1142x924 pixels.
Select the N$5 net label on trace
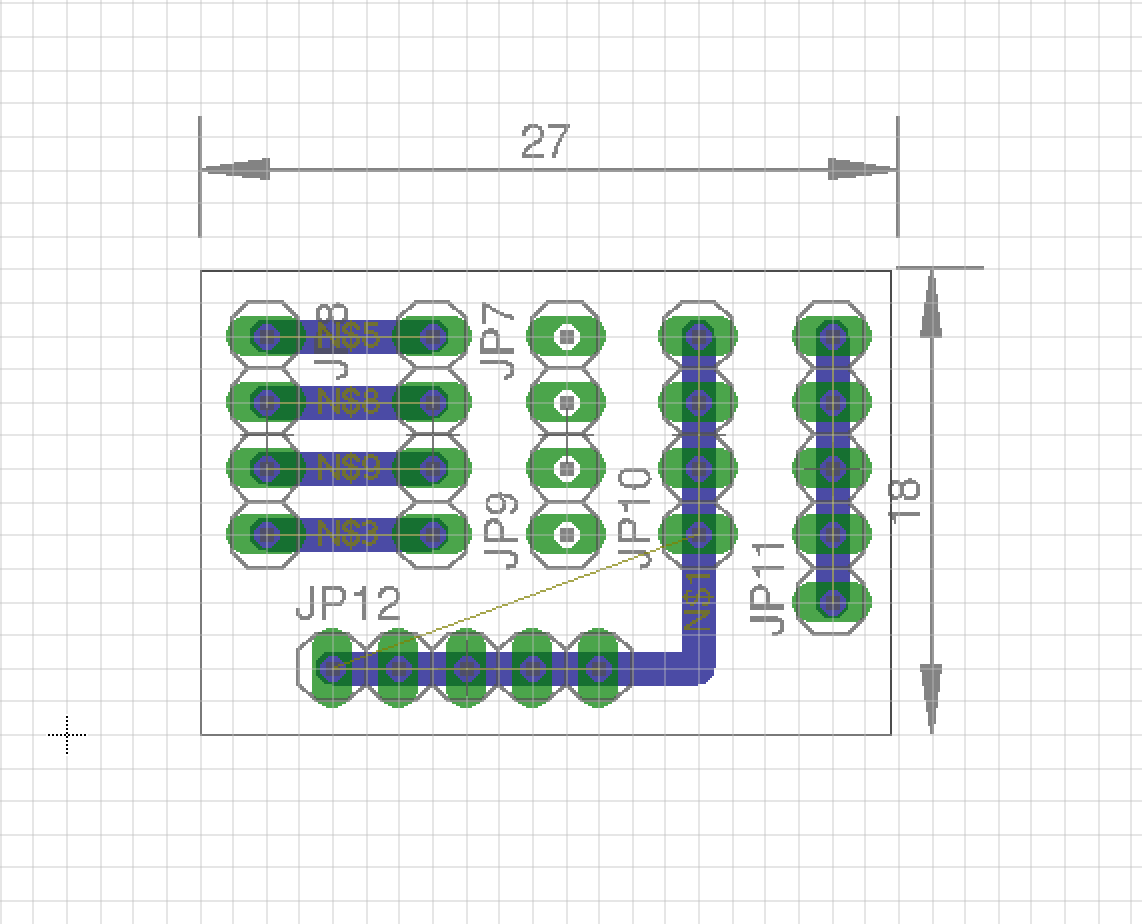click(349, 336)
